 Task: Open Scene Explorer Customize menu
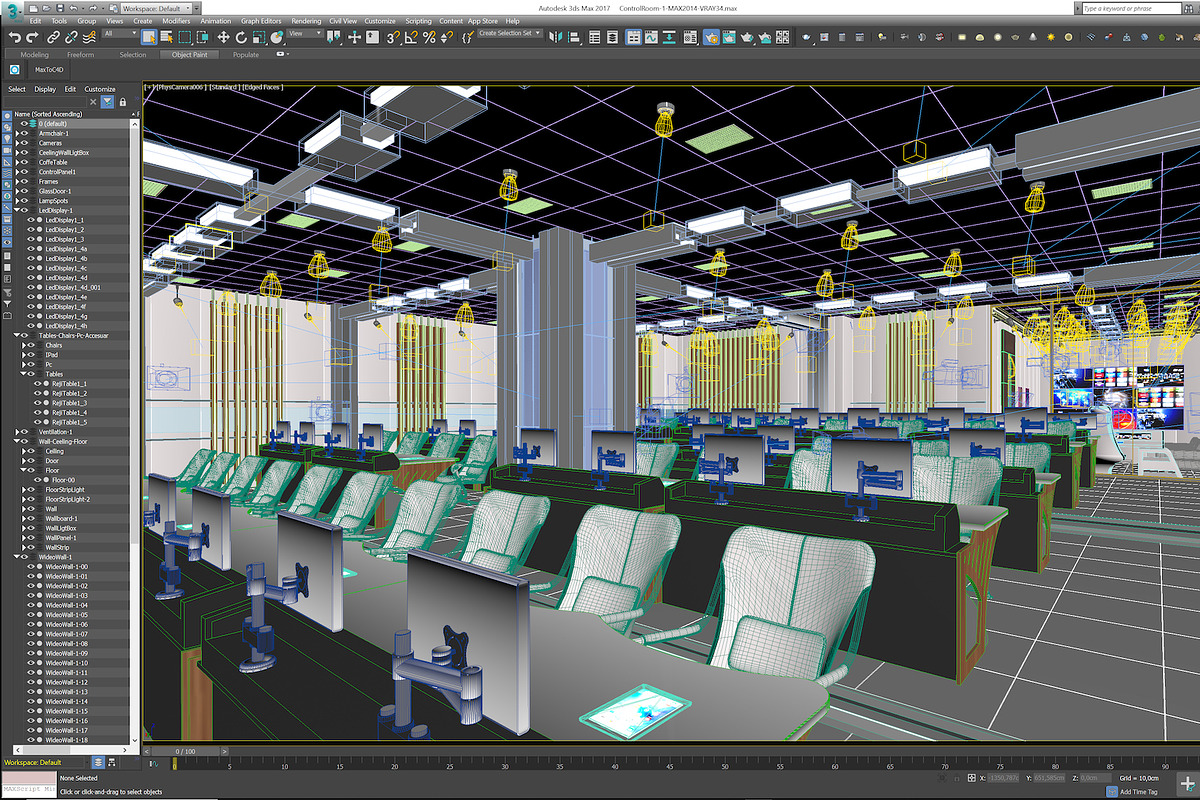(x=99, y=89)
